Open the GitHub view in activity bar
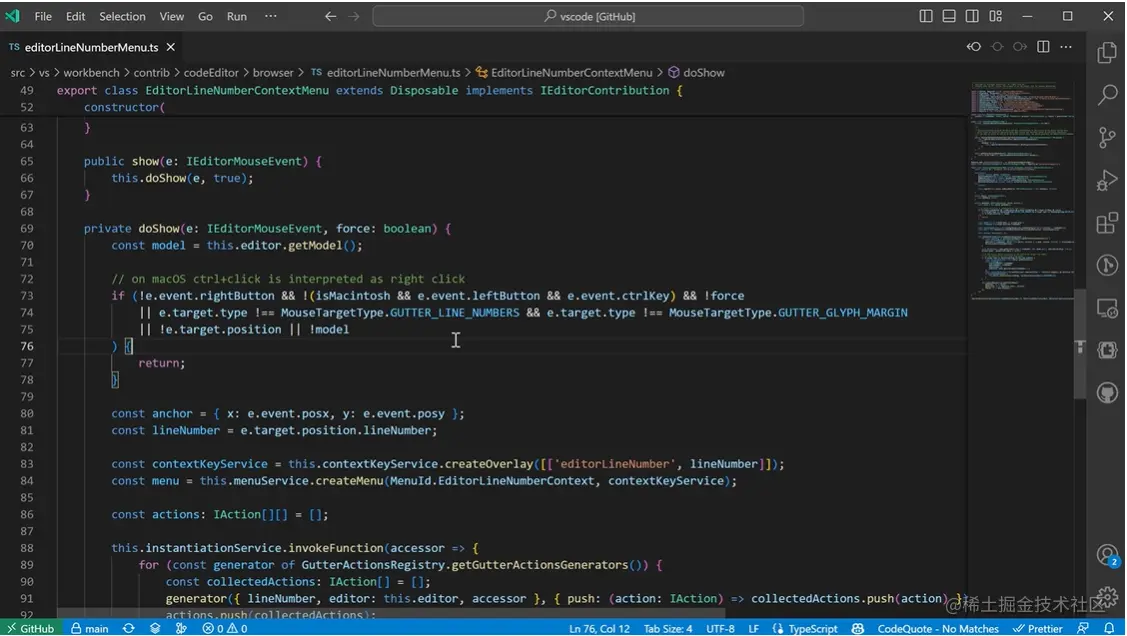1127x636 pixels. click(1107, 393)
